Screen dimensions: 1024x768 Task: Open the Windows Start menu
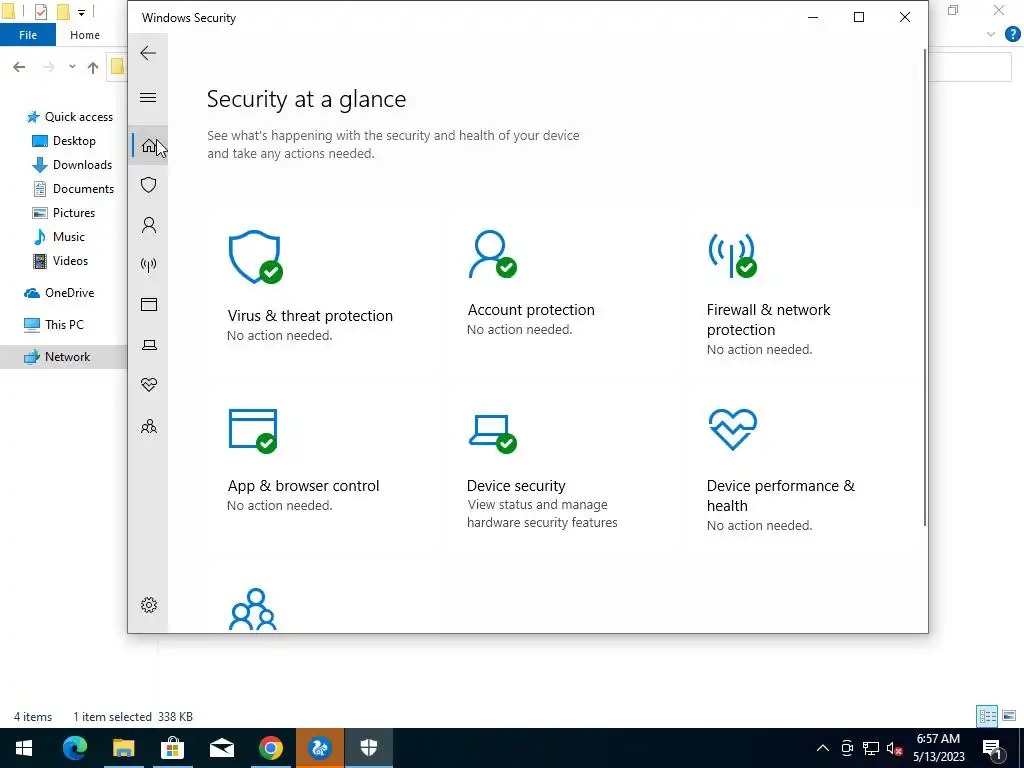point(24,748)
